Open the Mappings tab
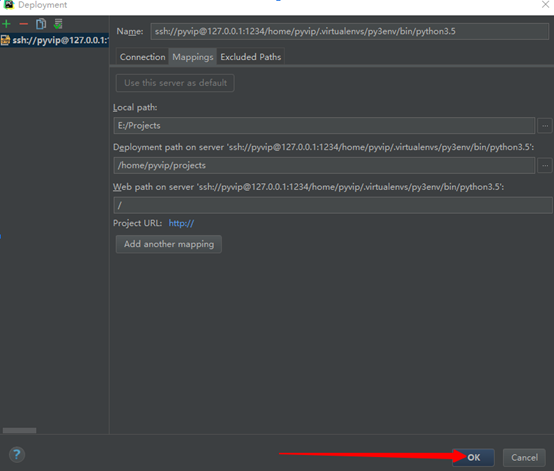This screenshot has height=471, width=554. [x=193, y=57]
